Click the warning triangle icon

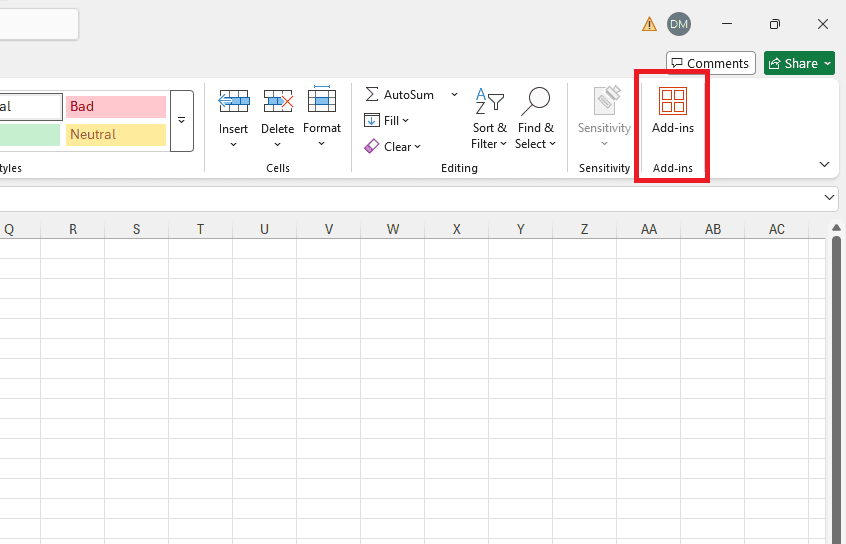[649, 24]
